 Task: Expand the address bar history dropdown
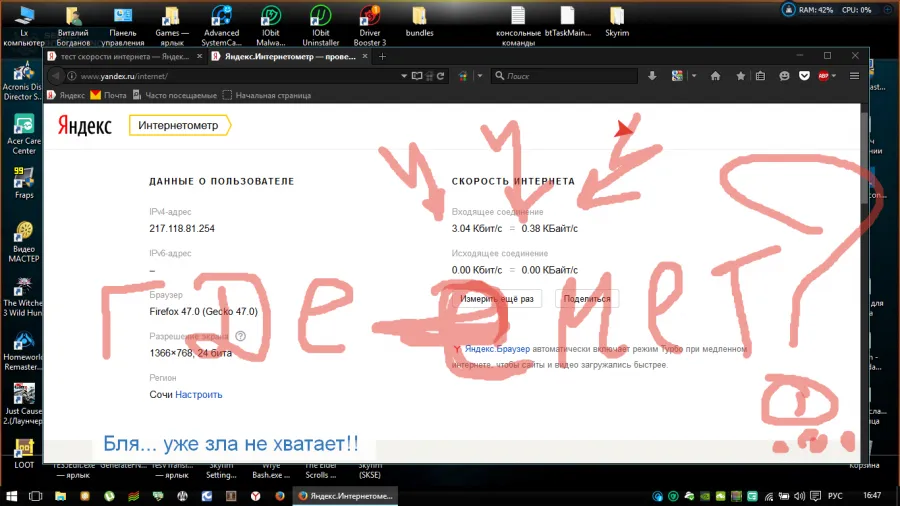[x=404, y=76]
